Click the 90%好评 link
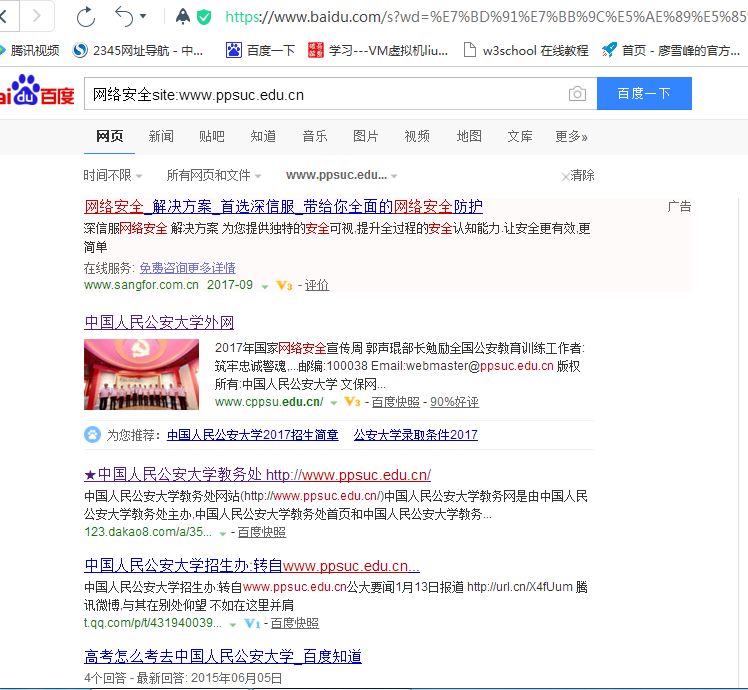This screenshot has width=748, height=690. pos(455,402)
